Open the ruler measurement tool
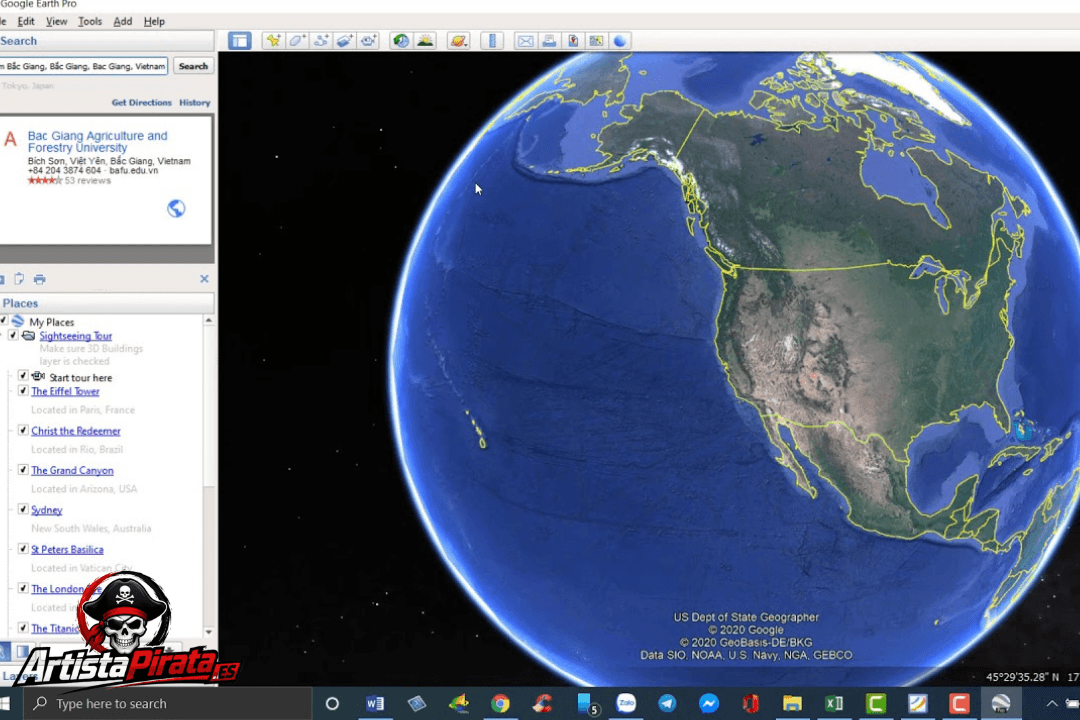The height and width of the screenshot is (720, 1080). pos(492,41)
